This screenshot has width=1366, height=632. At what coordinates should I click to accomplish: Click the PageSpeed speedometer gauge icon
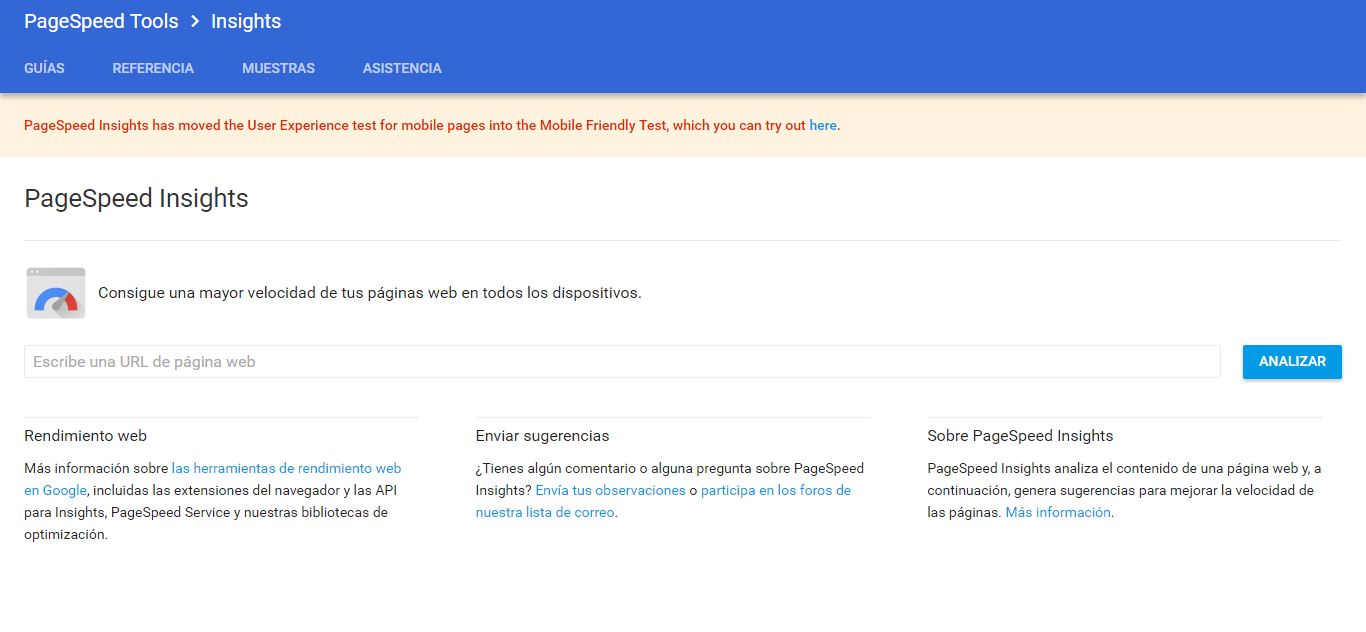pos(56,293)
